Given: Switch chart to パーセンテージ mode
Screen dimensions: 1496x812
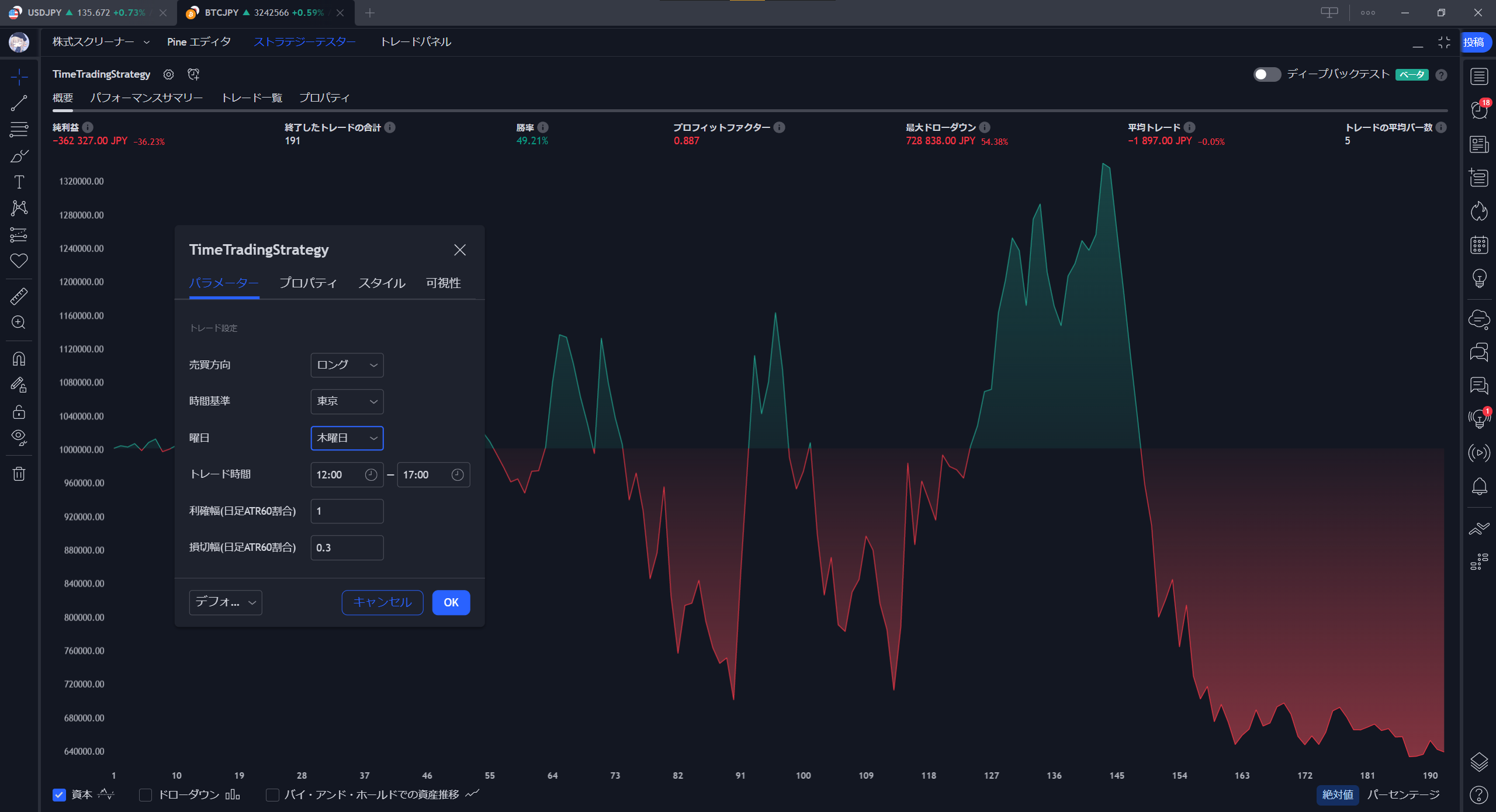Looking at the screenshot, I should (x=1403, y=794).
